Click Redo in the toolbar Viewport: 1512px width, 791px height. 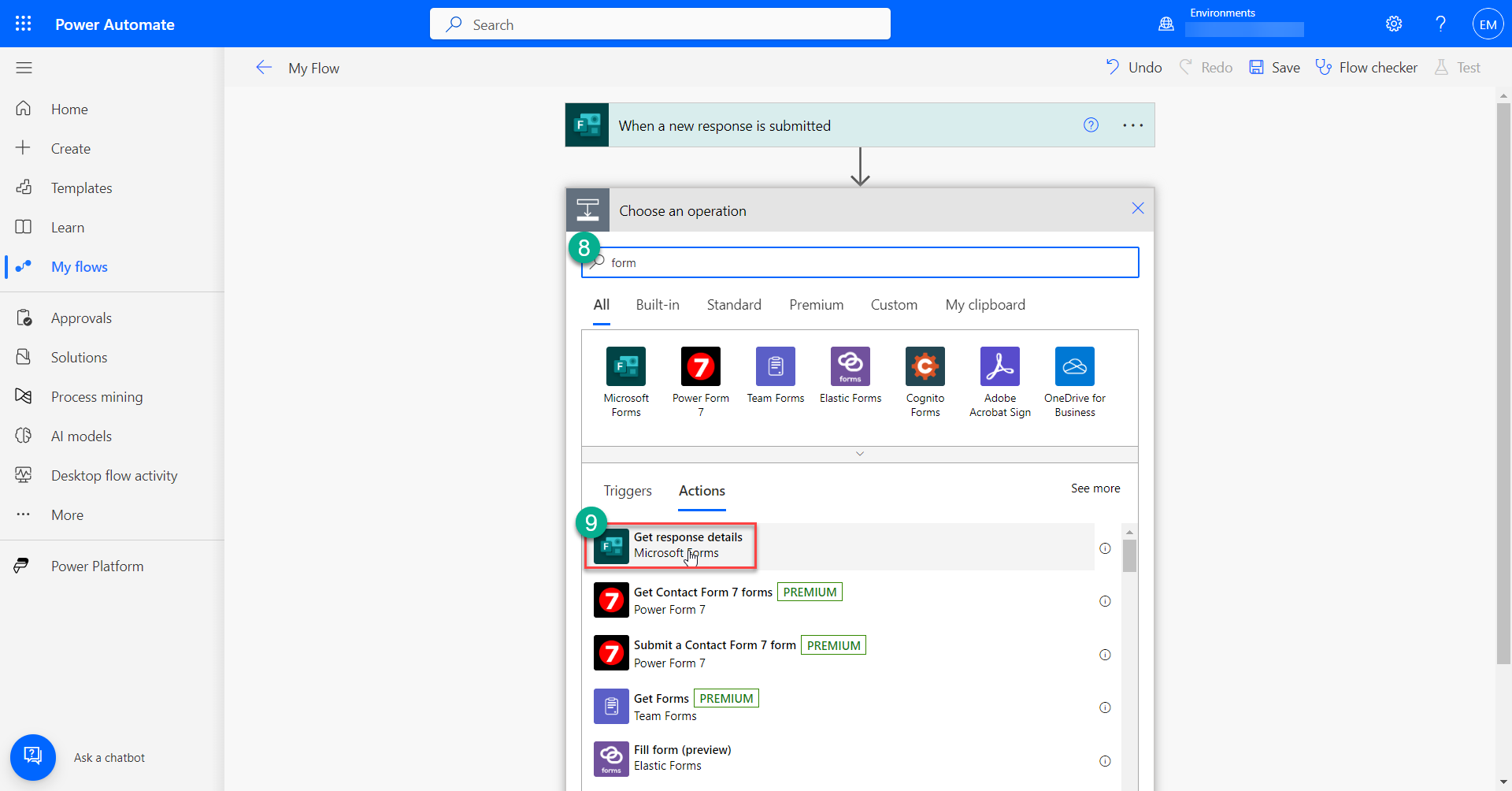[1206, 68]
